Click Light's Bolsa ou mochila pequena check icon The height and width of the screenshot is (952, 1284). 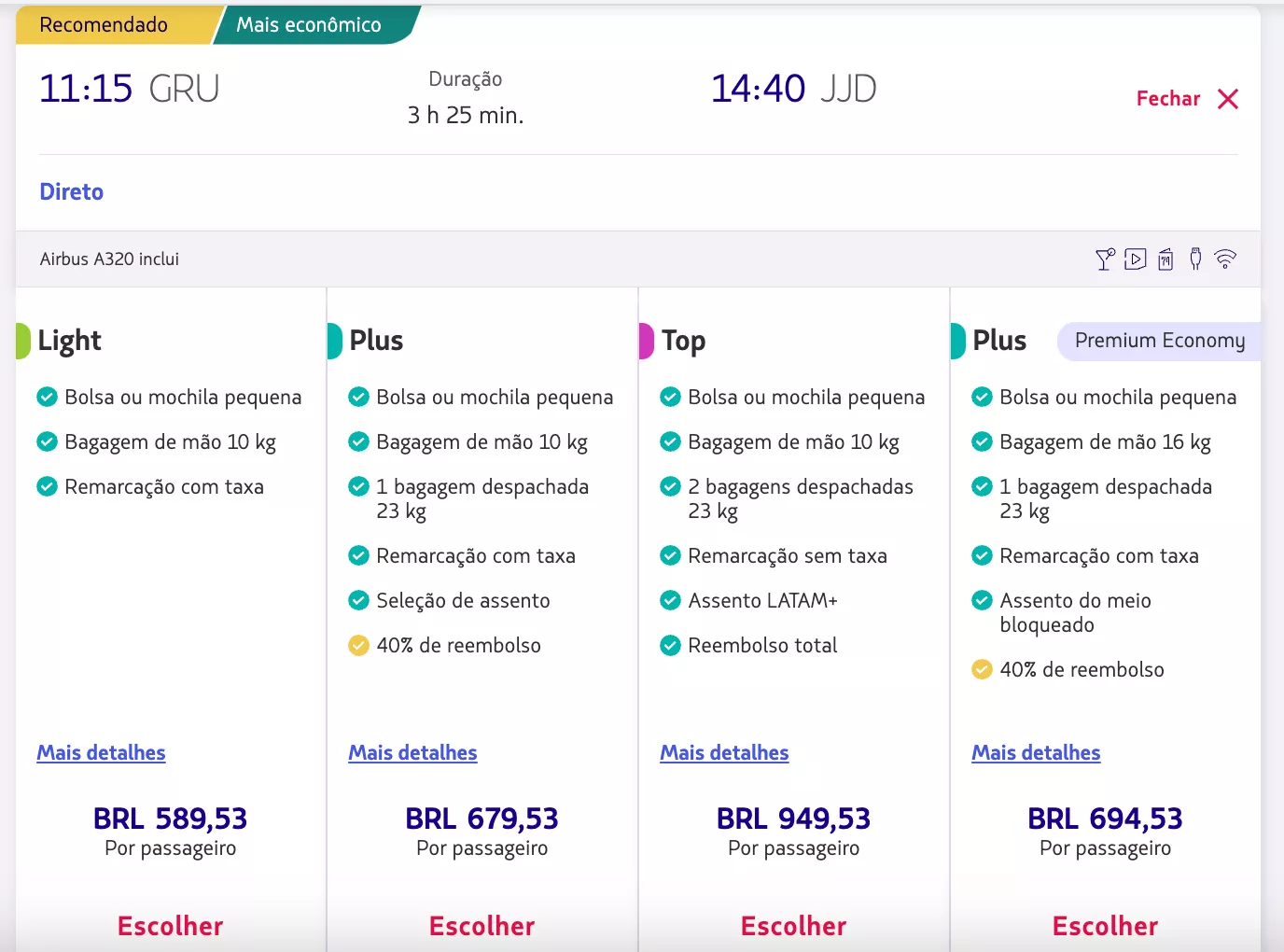[47, 397]
